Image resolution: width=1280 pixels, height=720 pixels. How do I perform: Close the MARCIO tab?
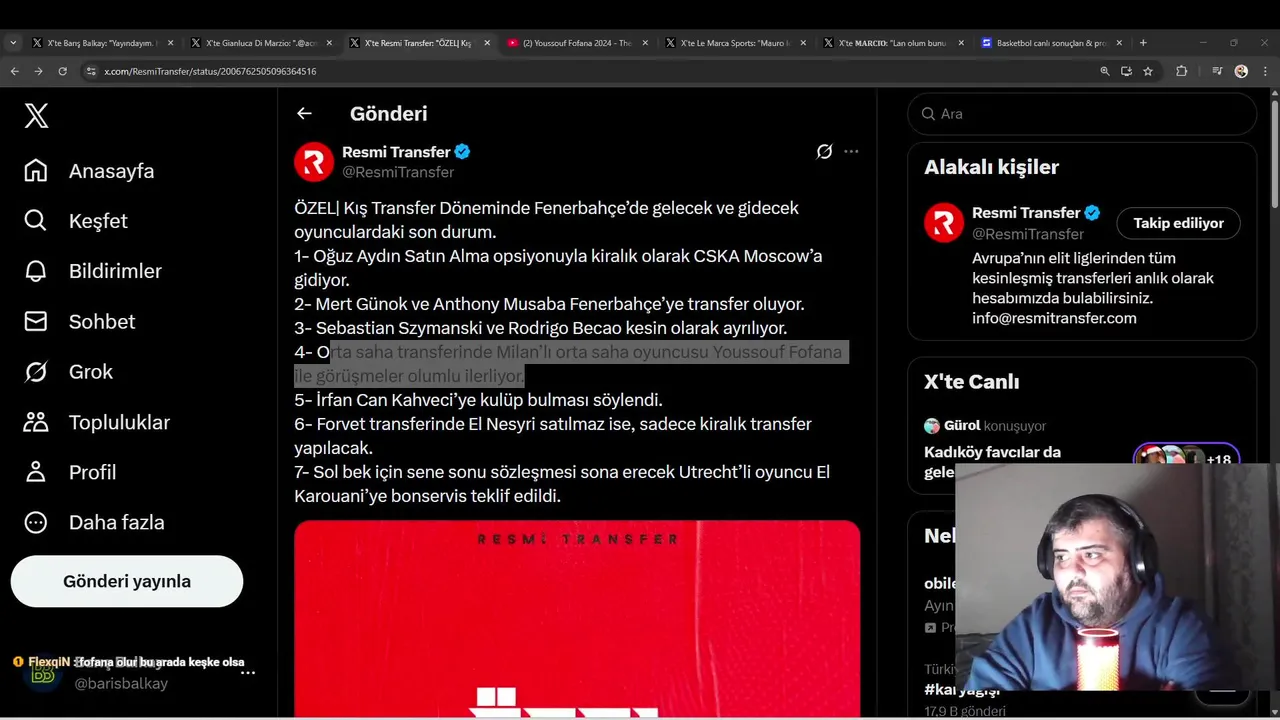(961, 43)
